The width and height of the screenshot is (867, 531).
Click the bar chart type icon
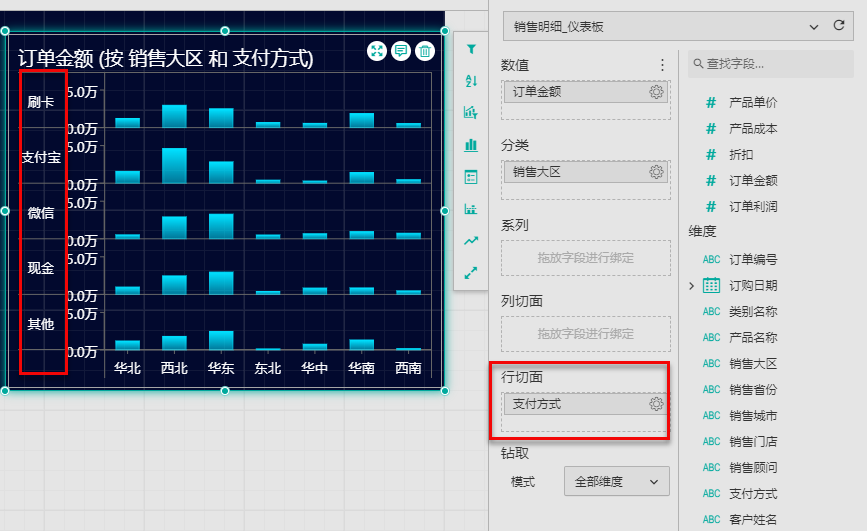pyautogui.click(x=471, y=145)
